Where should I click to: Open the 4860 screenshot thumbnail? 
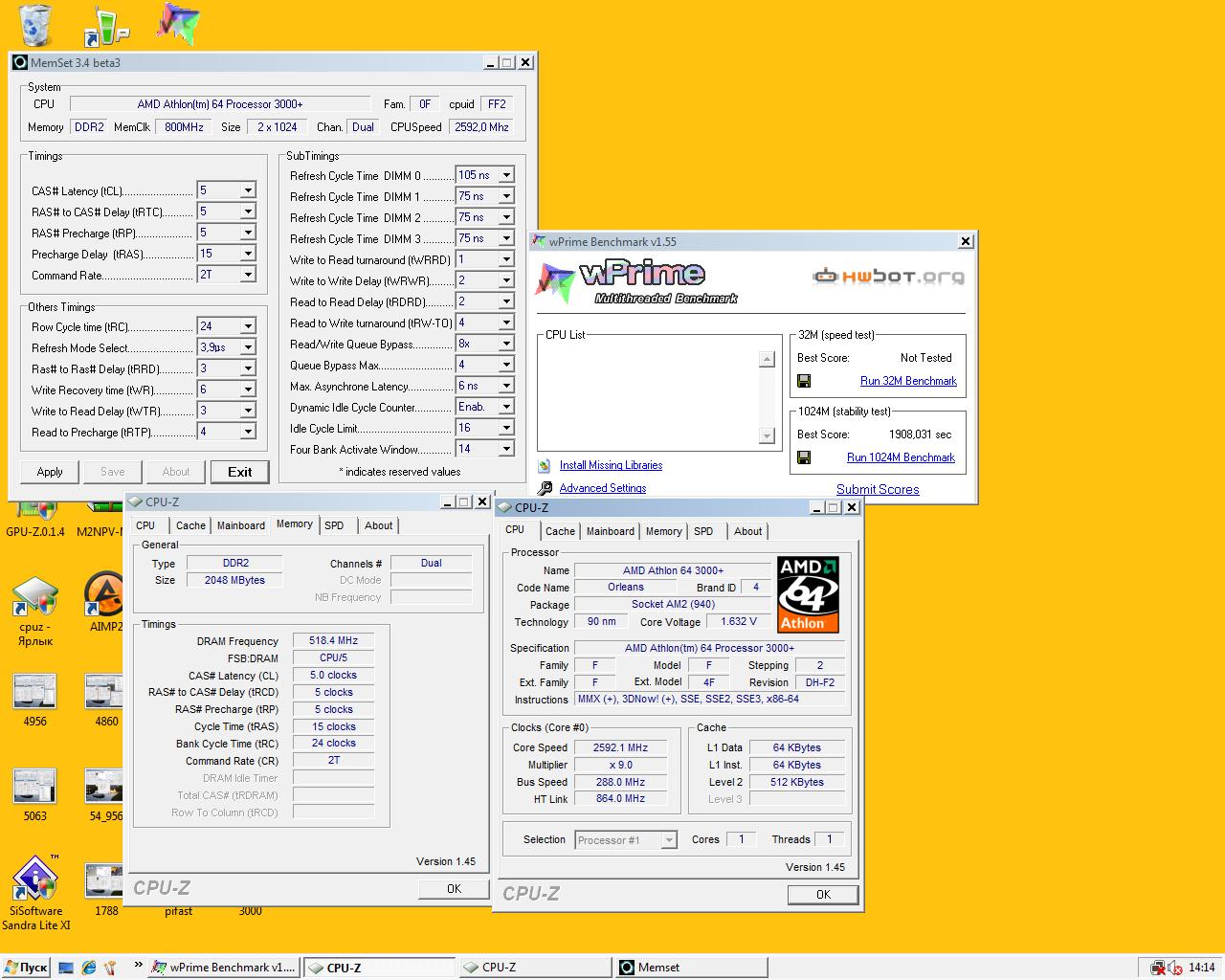(x=106, y=701)
